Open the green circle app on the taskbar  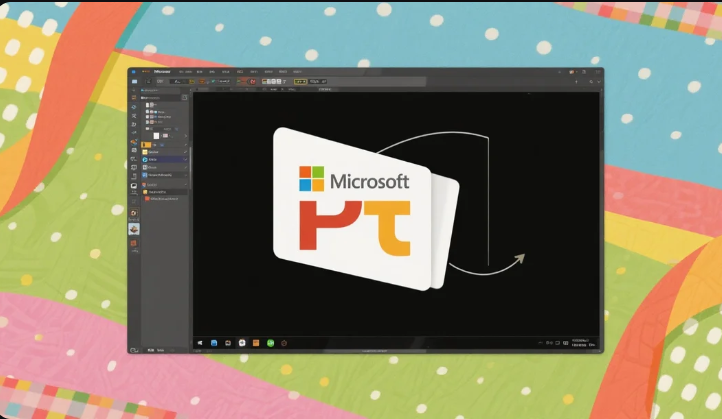pyautogui.click(x=270, y=343)
